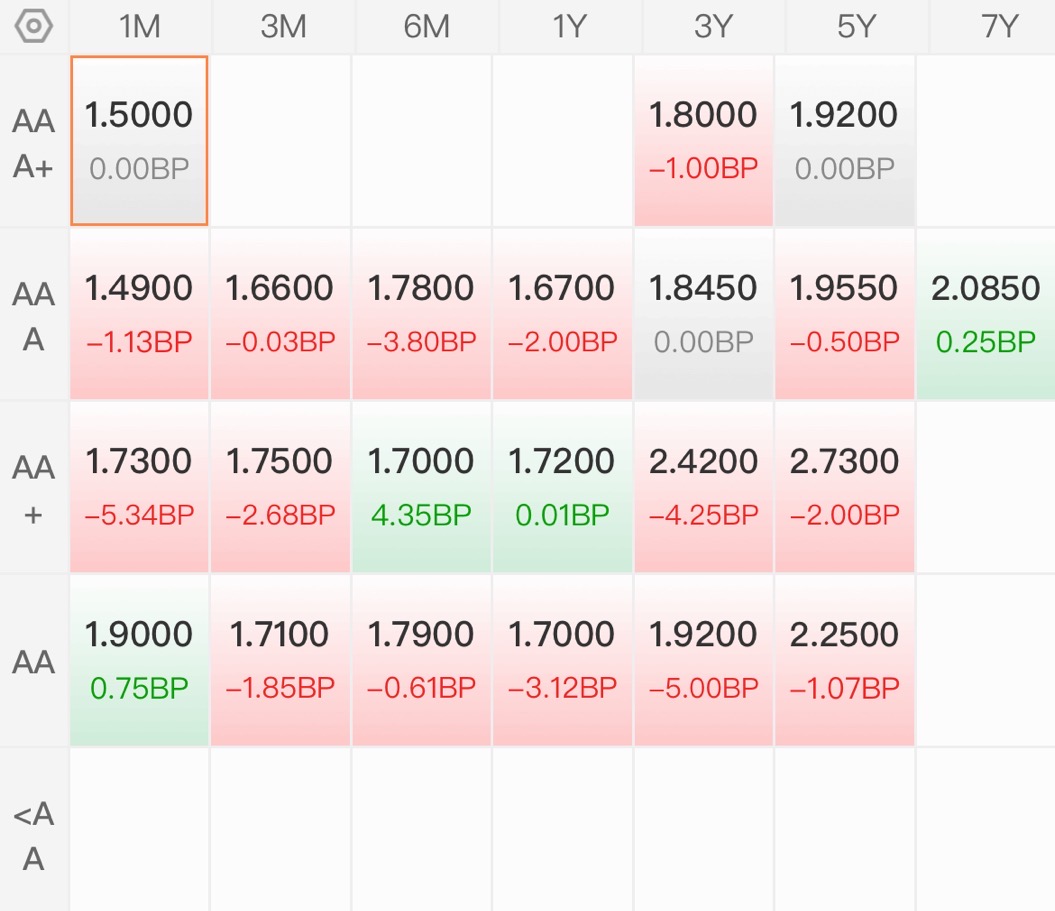This screenshot has width=1055, height=911.
Task: Click the <AA row label
Action: pyautogui.click(x=34, y=836)
